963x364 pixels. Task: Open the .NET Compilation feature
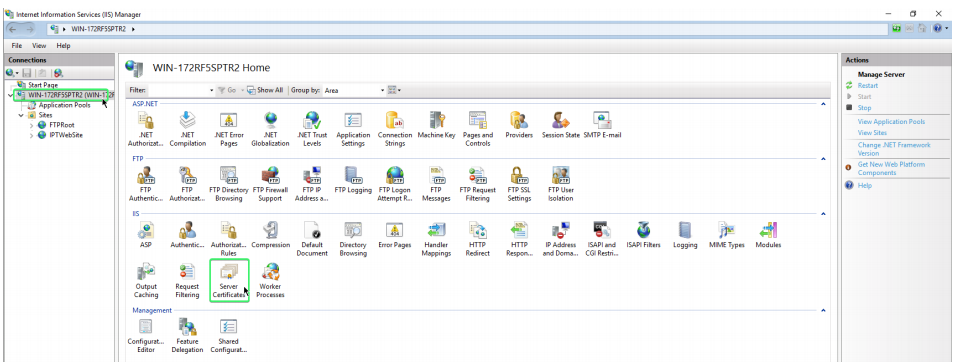[187, 128]
